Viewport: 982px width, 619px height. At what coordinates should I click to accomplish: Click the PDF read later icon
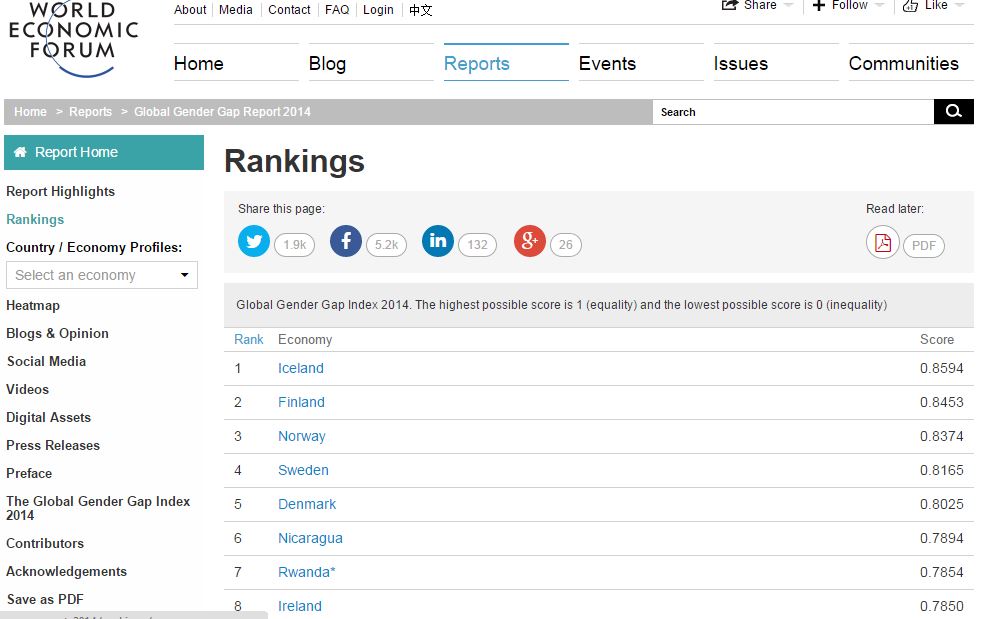[883, 242]
